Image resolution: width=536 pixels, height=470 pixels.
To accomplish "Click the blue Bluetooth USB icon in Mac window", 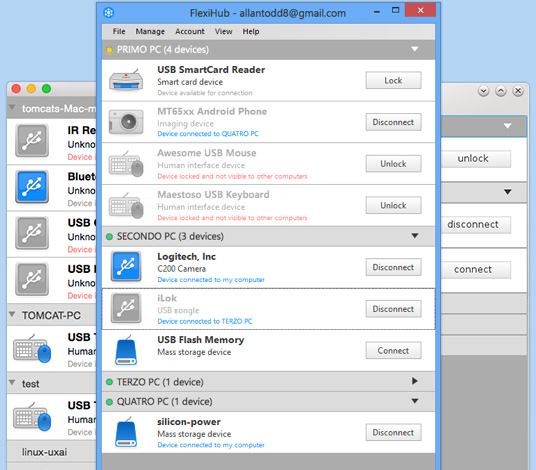I will click(32, 187).
